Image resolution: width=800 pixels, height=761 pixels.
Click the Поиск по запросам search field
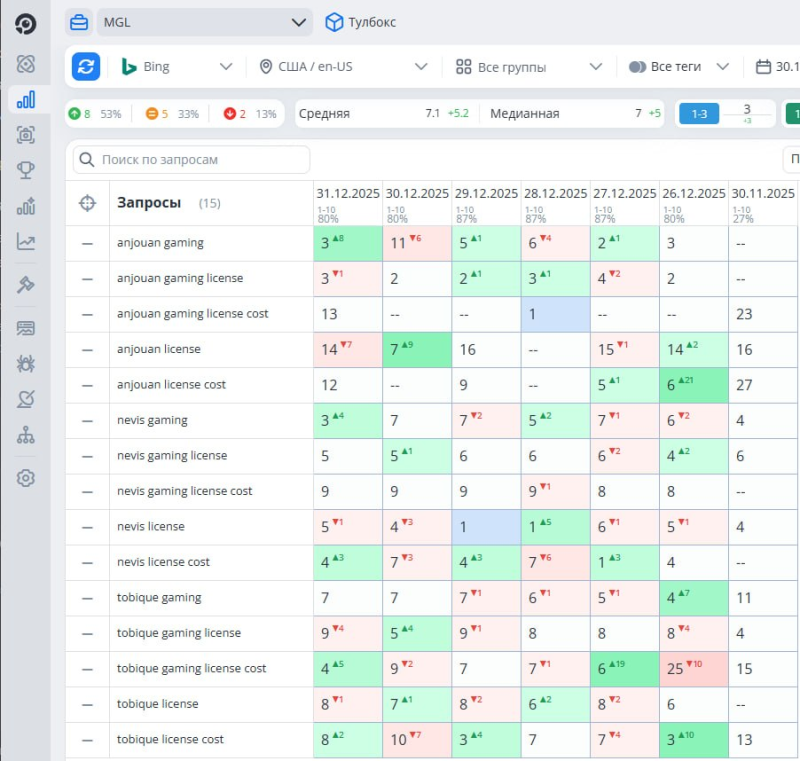(191, 160)
